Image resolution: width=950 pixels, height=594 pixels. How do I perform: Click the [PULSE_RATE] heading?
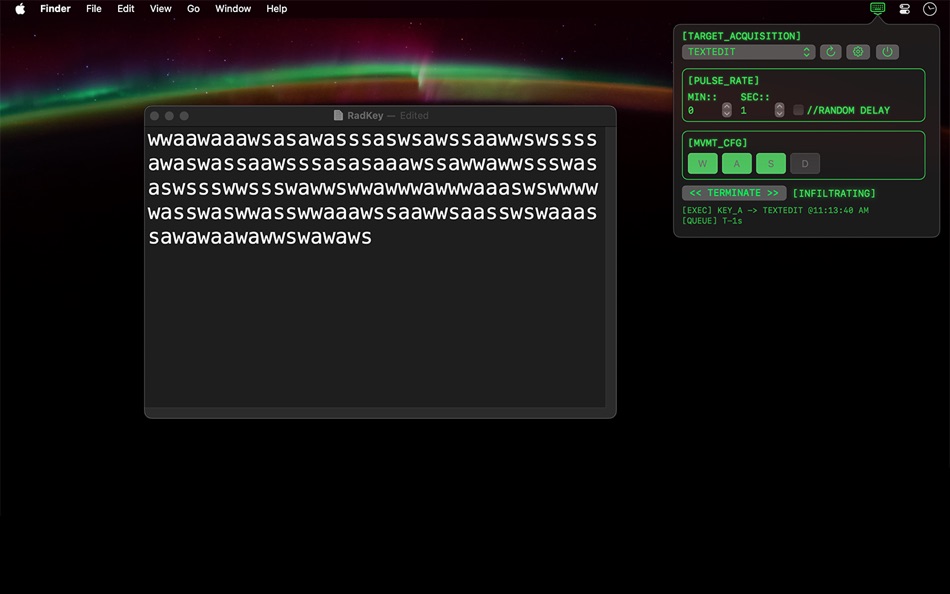pos(723,81)
